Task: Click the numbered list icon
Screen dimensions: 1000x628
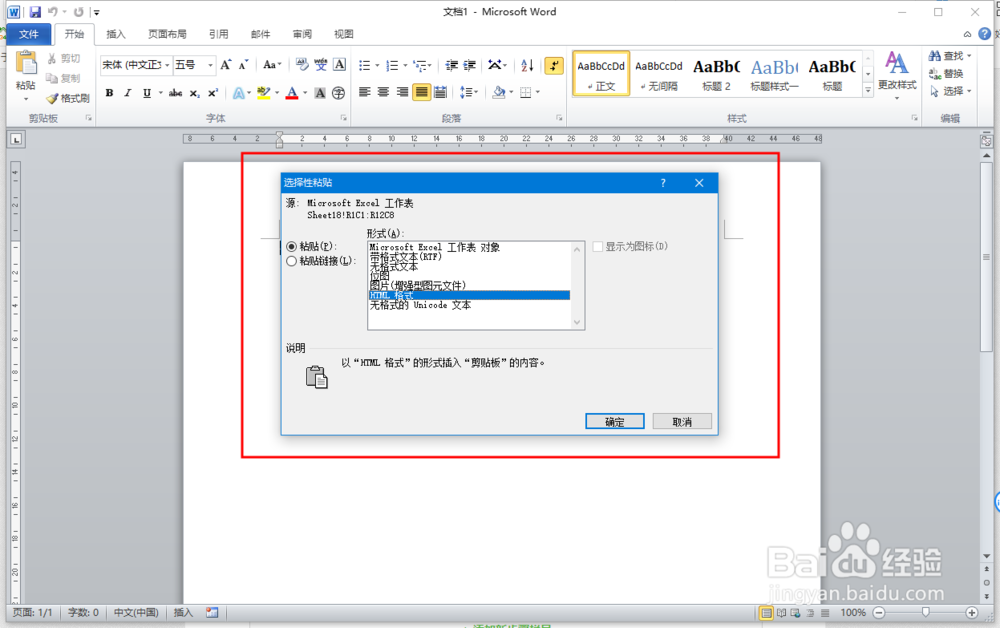Action: [392, 65]
